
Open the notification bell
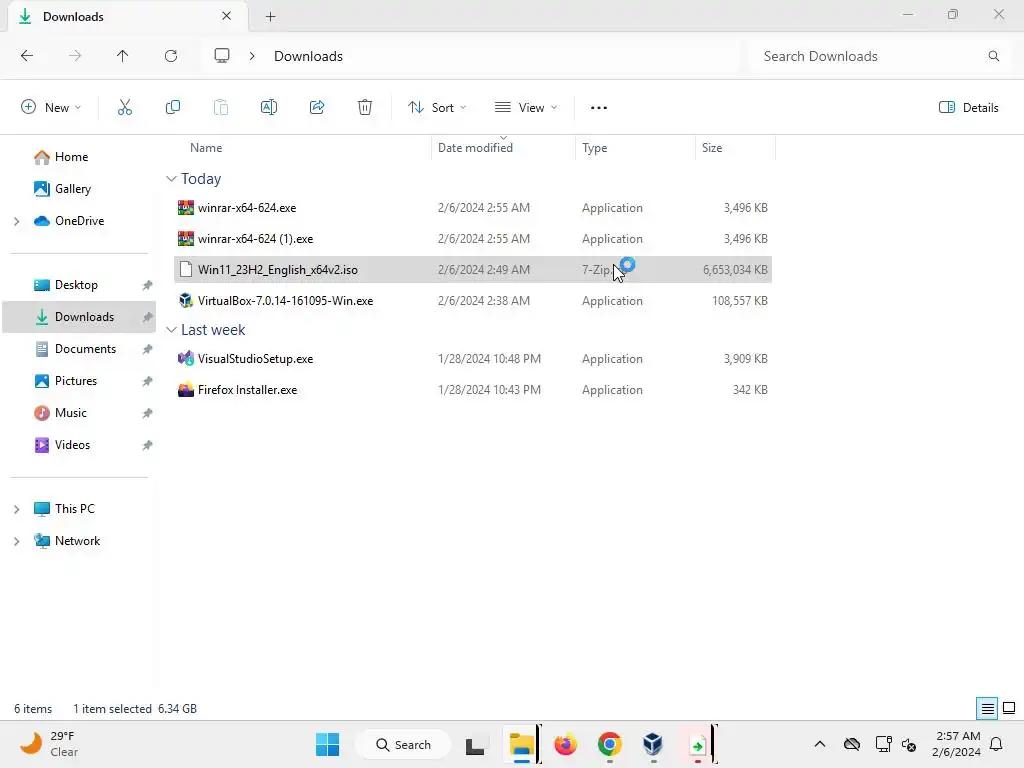(997, 744)
